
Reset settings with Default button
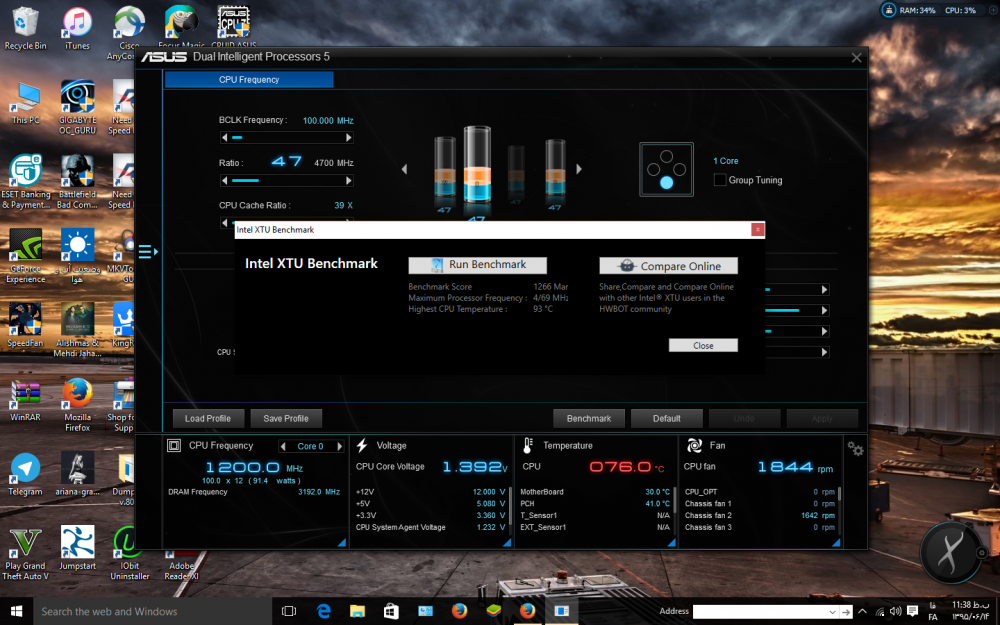coord(666,418)
